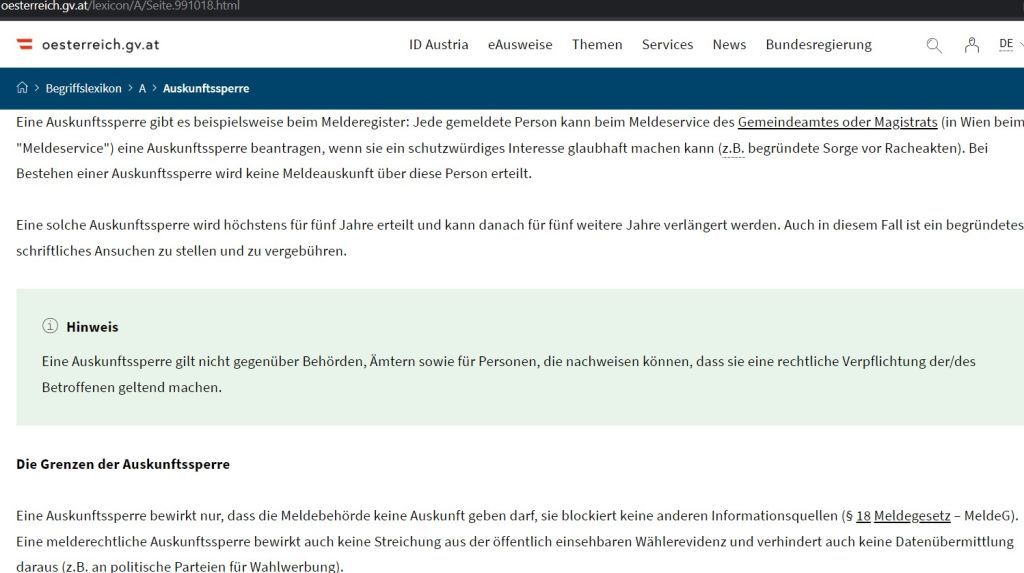1024x573 pixels.
Task: Click the Auskunftssperre breadcrumb entry
Action: (206, 88)
